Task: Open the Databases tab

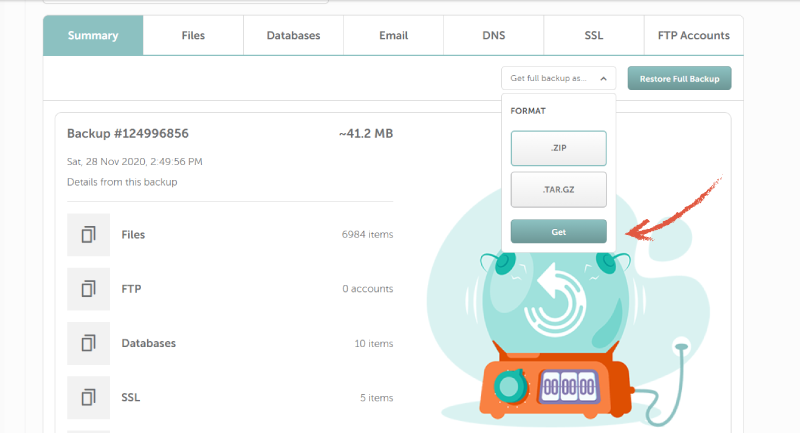Action: click(x=293, y=35)
